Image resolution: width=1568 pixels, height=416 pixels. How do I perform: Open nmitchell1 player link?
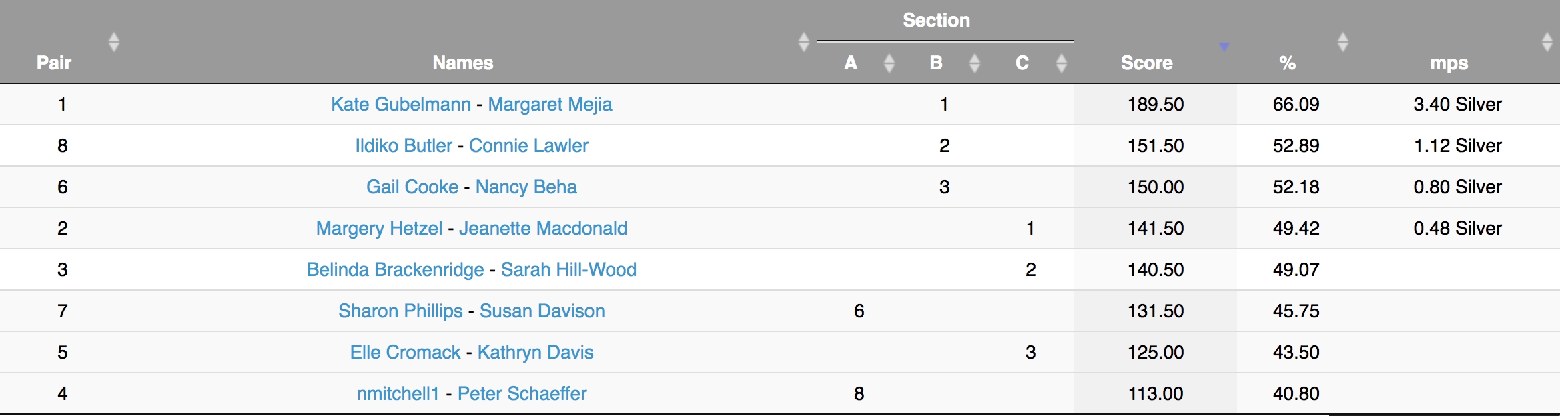[x=398, y=393]
